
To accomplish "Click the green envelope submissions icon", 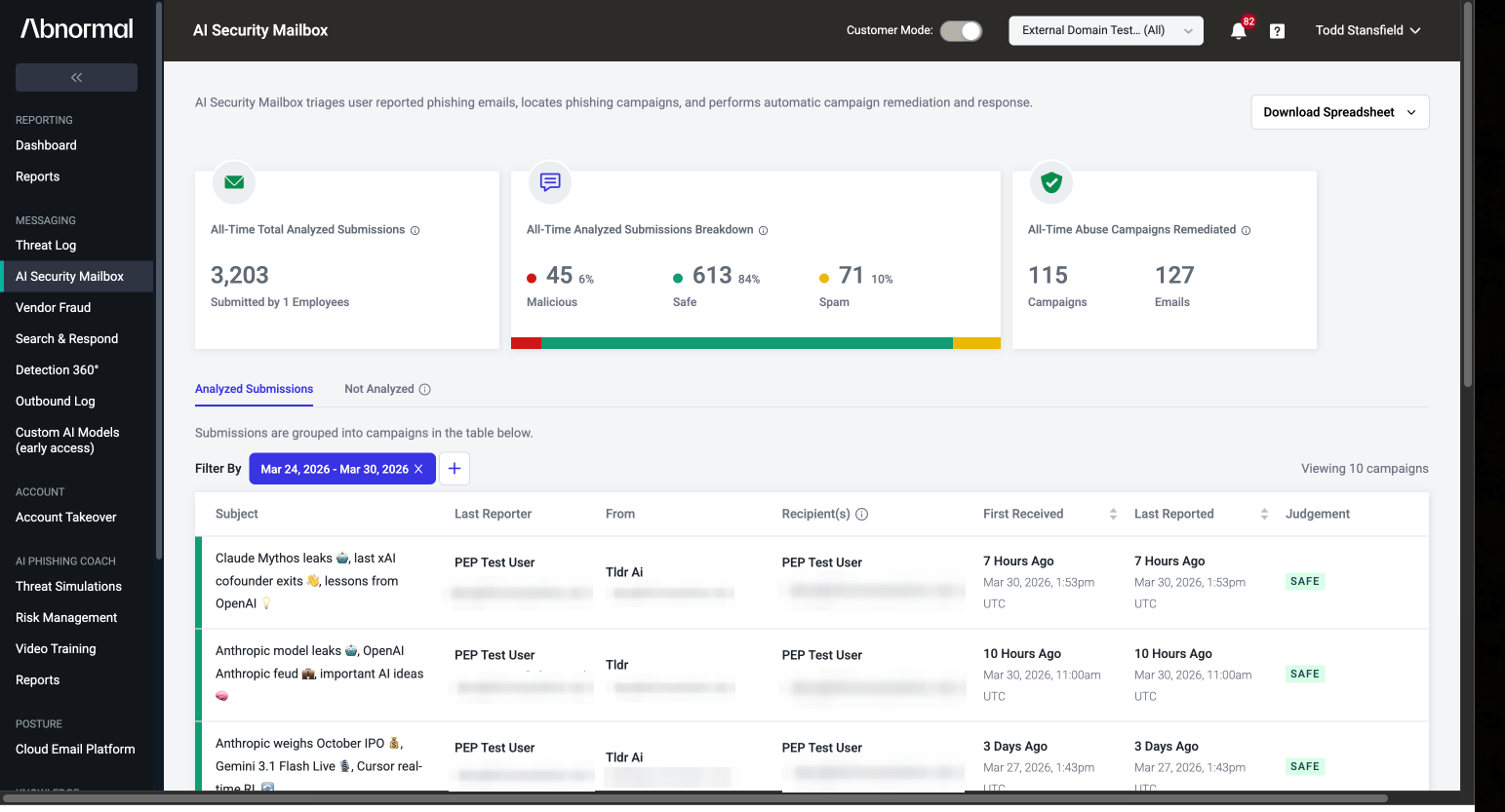I will point(234,182).
